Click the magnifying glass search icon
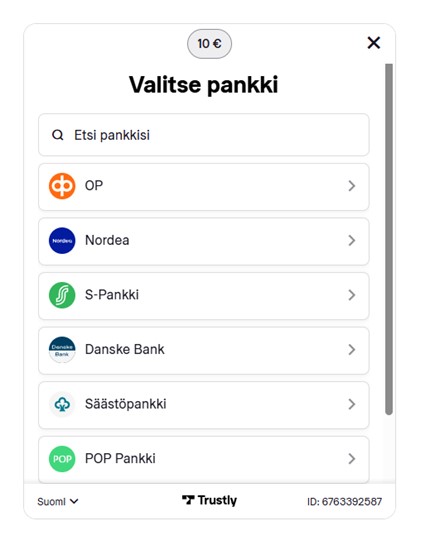The width and height of the screenshot is (430, 545). click(58, 135)
